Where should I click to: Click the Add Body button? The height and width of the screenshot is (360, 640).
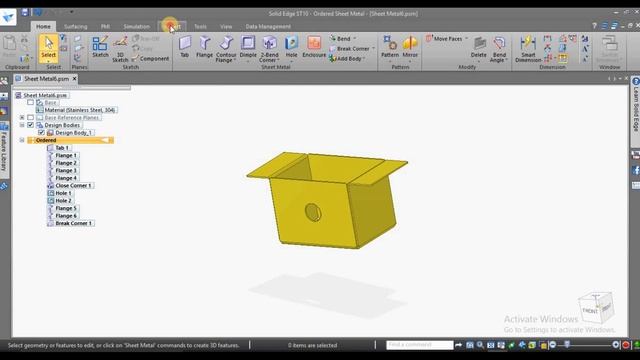tap(345, 59)
